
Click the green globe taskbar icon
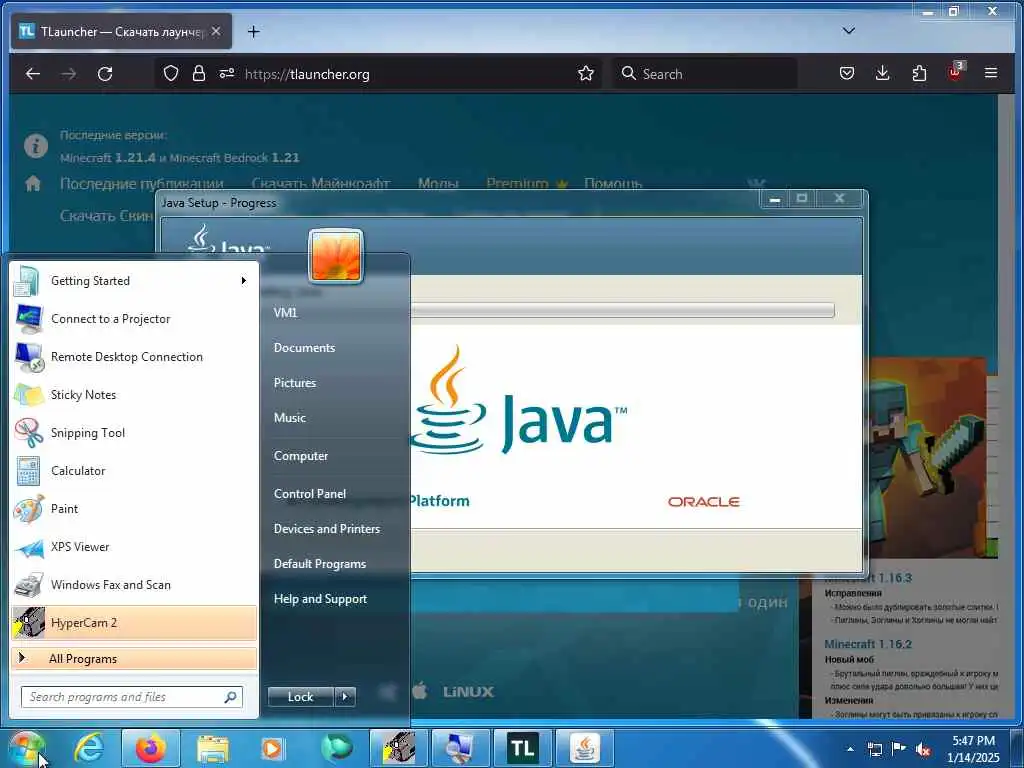click(336, 748)
